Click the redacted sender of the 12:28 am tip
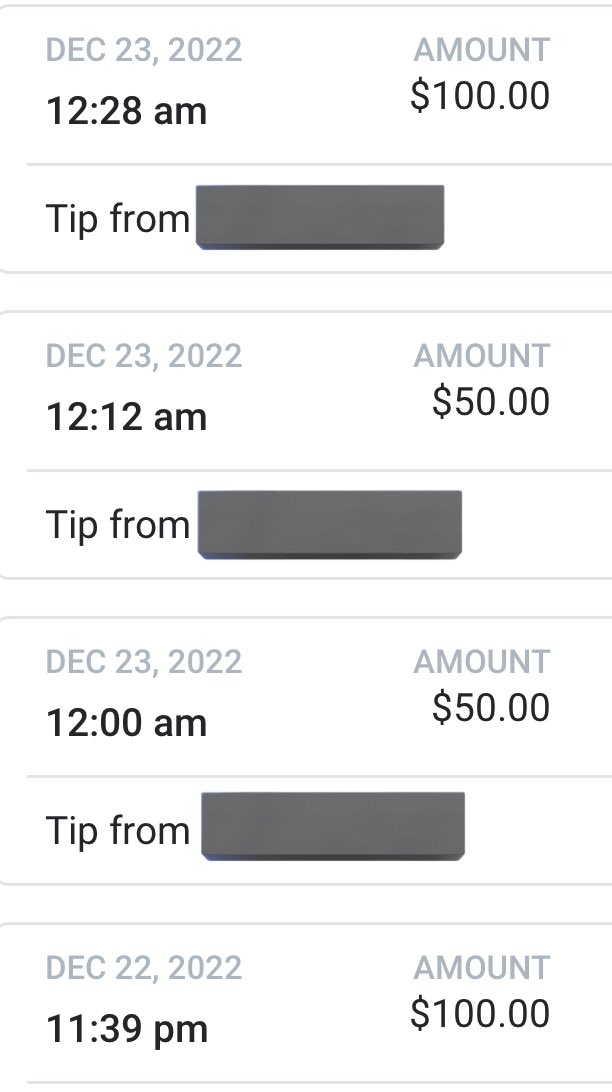Viewport: 612px width, 1092px height. [x=320, y=217]
